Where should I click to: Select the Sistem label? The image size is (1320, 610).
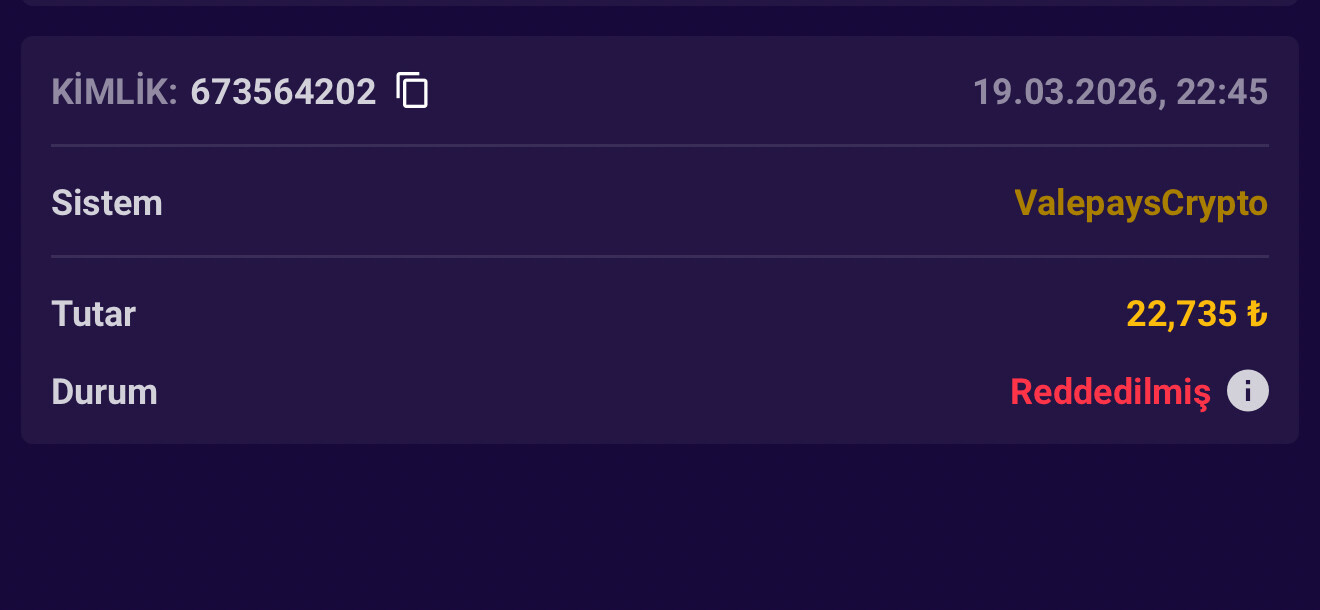107,203
